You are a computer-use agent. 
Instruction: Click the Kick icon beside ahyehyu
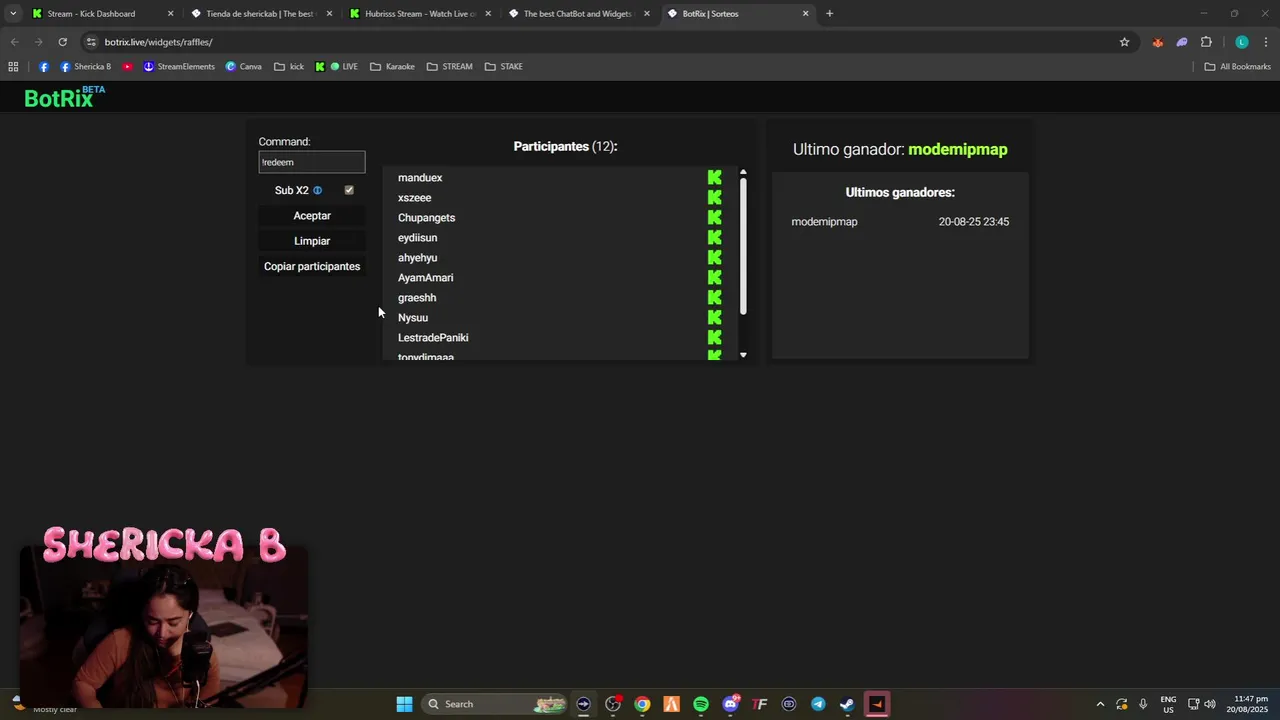pyautogui.click(x=714, y=258)
